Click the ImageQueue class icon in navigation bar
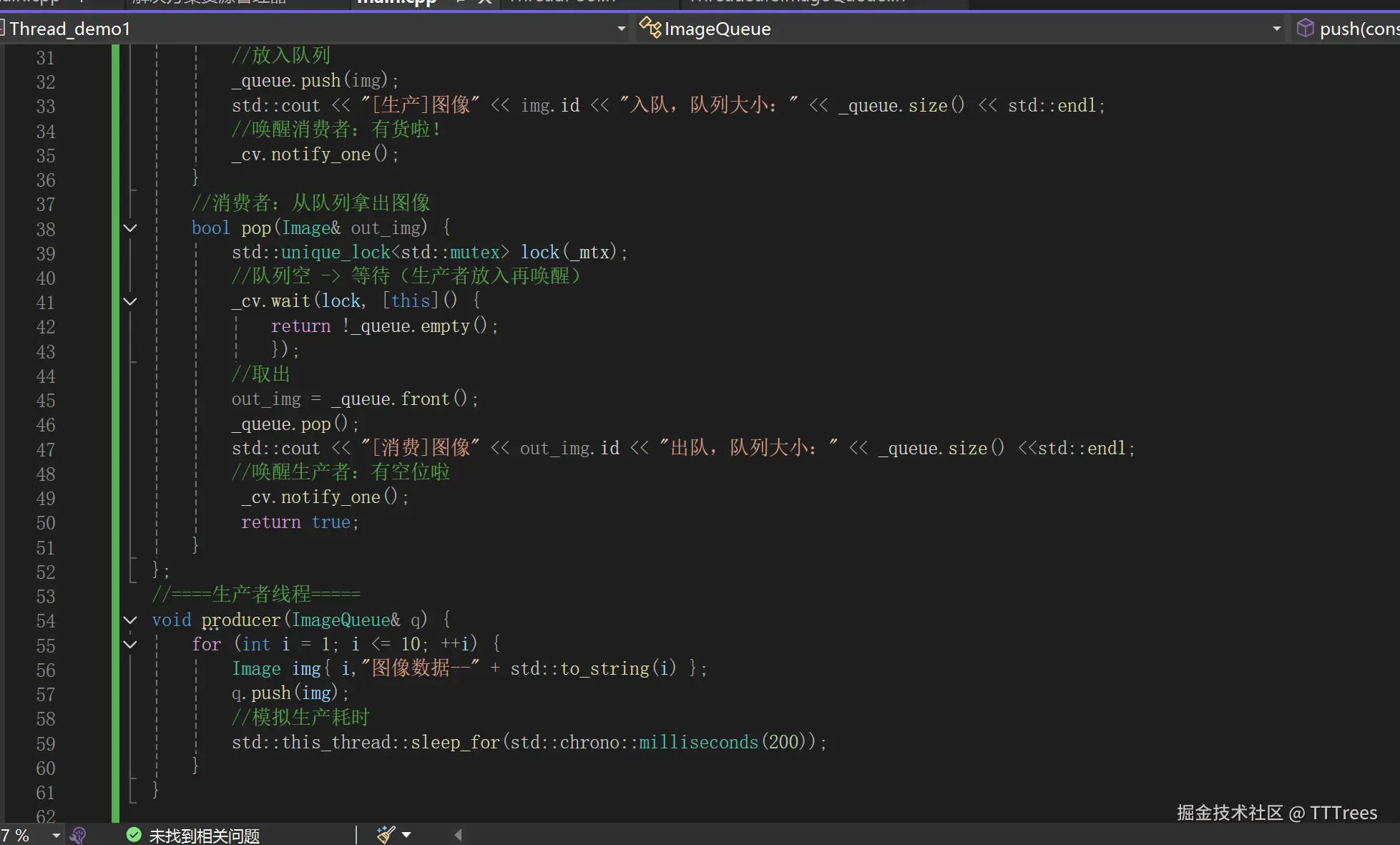The height and width of the screenshot is (845, 1400). (650, 28)
